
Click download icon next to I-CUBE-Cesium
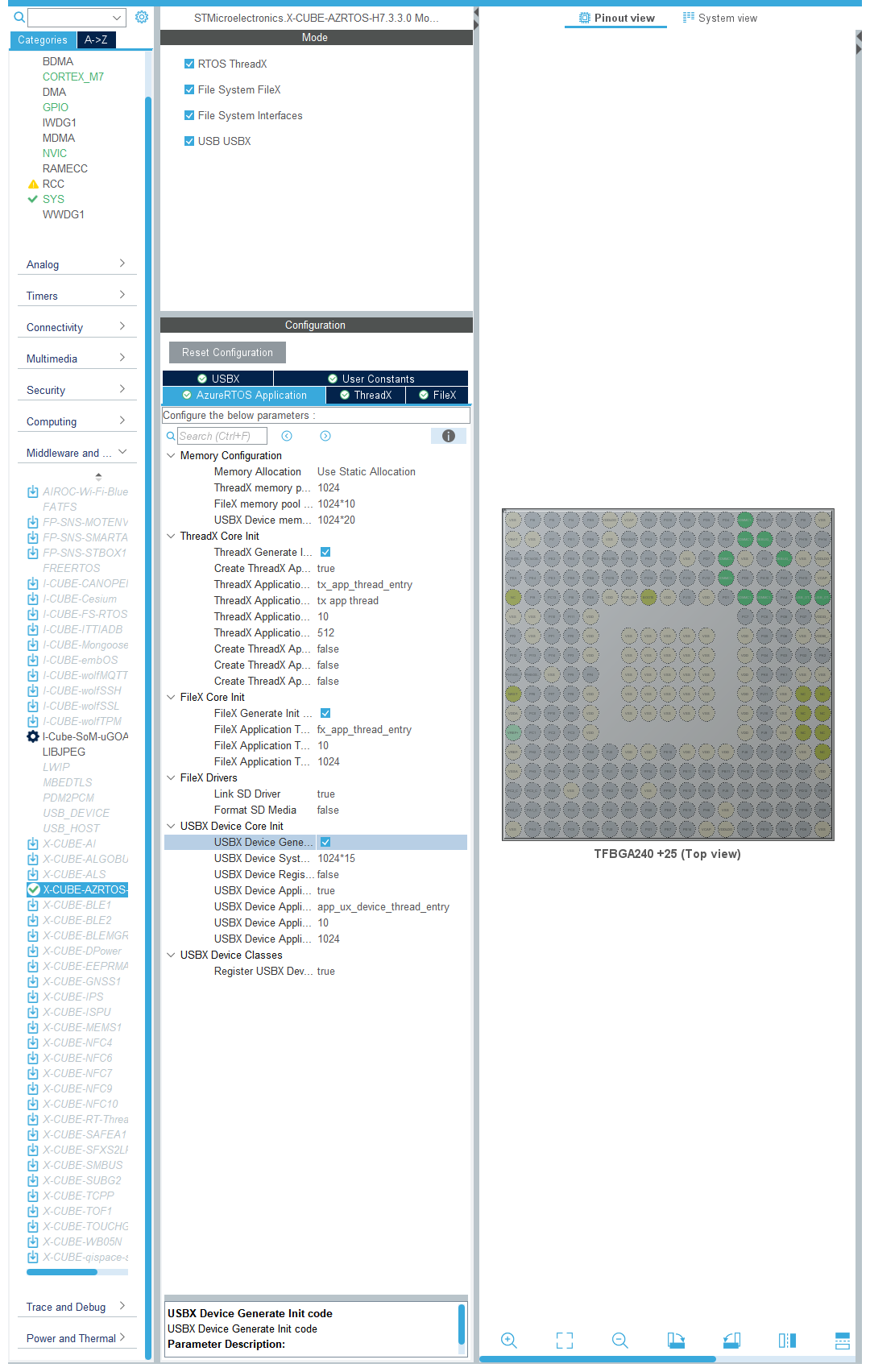[x=33, y=599]
